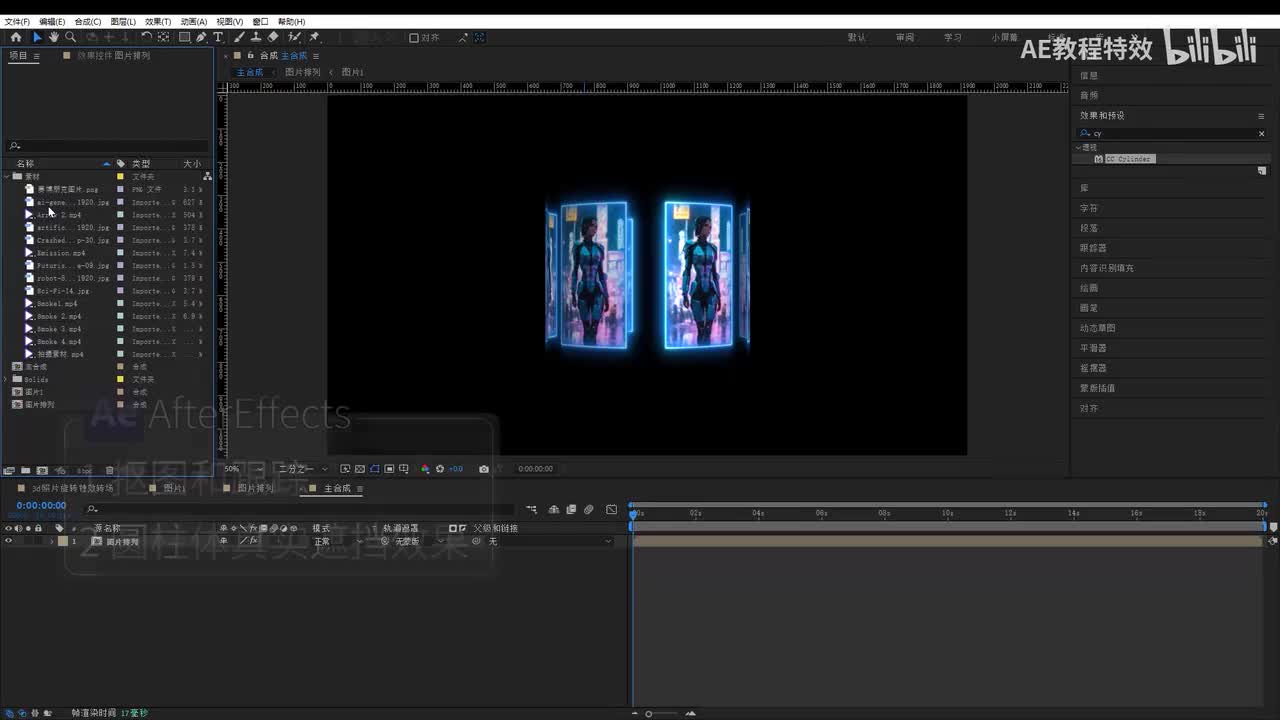
Task: Click the timeline zoom slider at bottom
Action: [661, 714]
